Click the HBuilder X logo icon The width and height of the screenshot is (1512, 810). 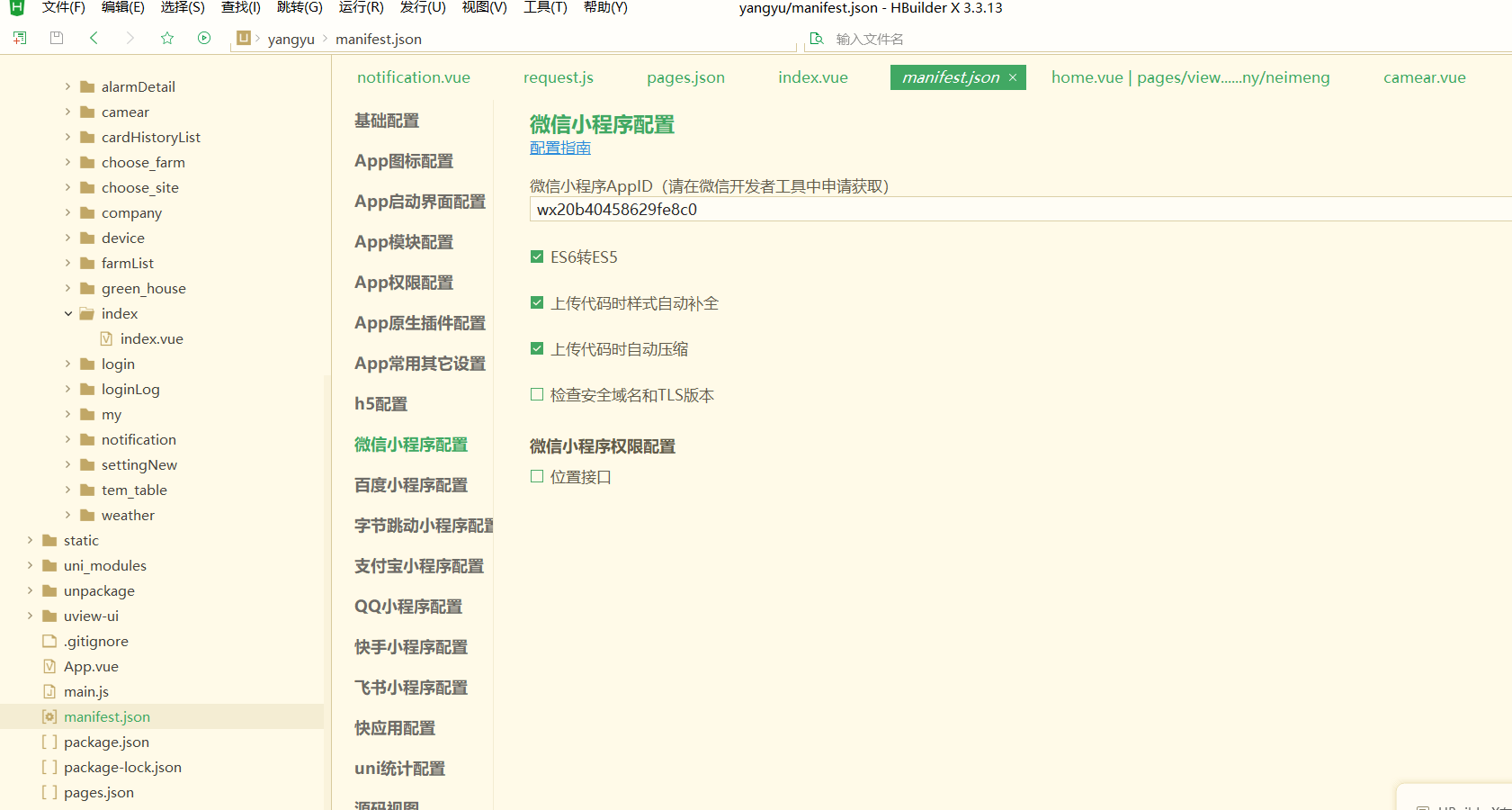[16, 8]
